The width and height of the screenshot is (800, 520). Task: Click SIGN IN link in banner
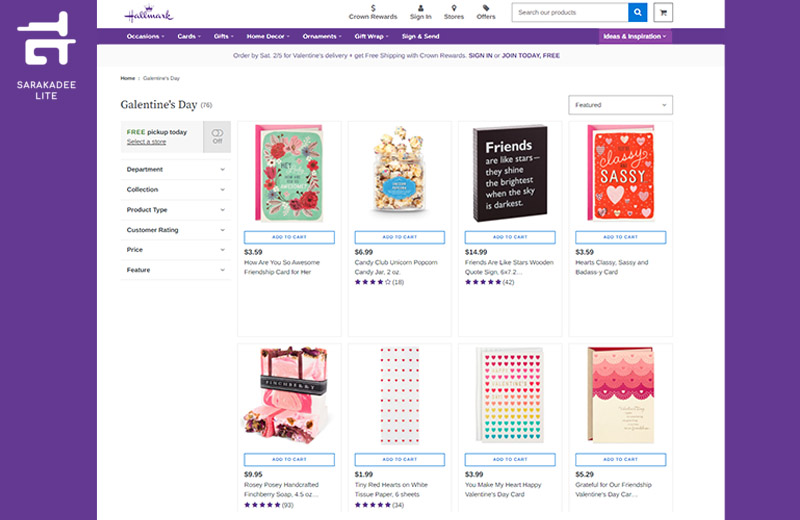click(x=480, y=56)
